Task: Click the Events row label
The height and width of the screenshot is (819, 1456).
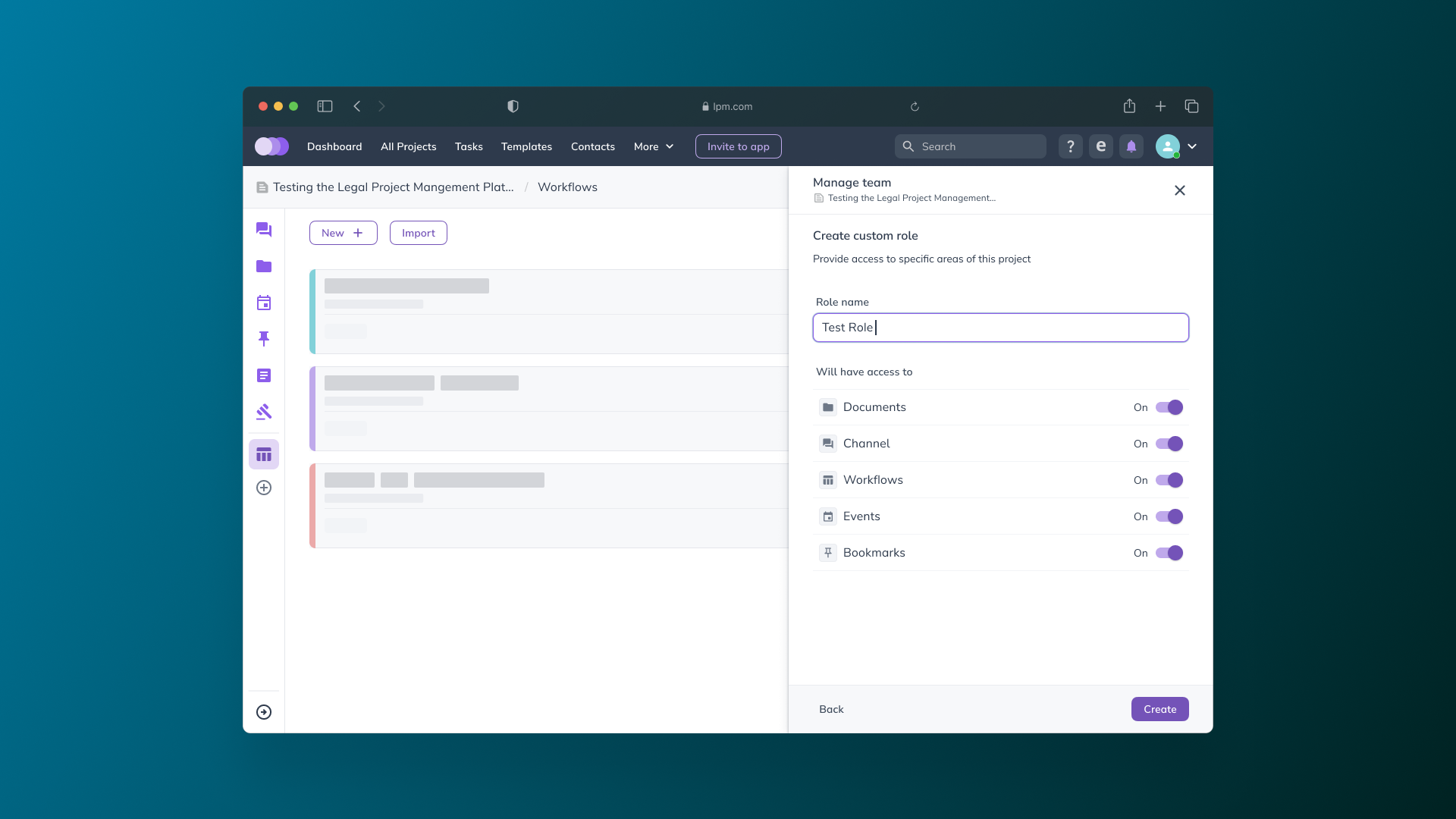Action: (861, 516)
